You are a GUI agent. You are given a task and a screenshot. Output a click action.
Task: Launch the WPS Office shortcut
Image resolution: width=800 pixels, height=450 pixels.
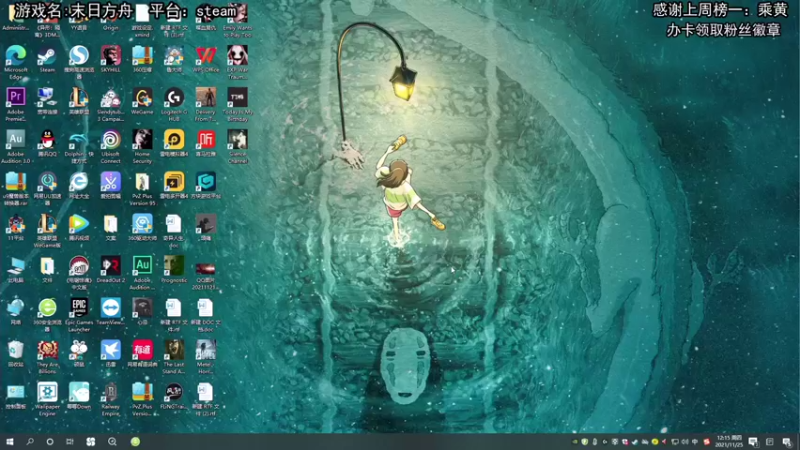(x=206, y=59)
